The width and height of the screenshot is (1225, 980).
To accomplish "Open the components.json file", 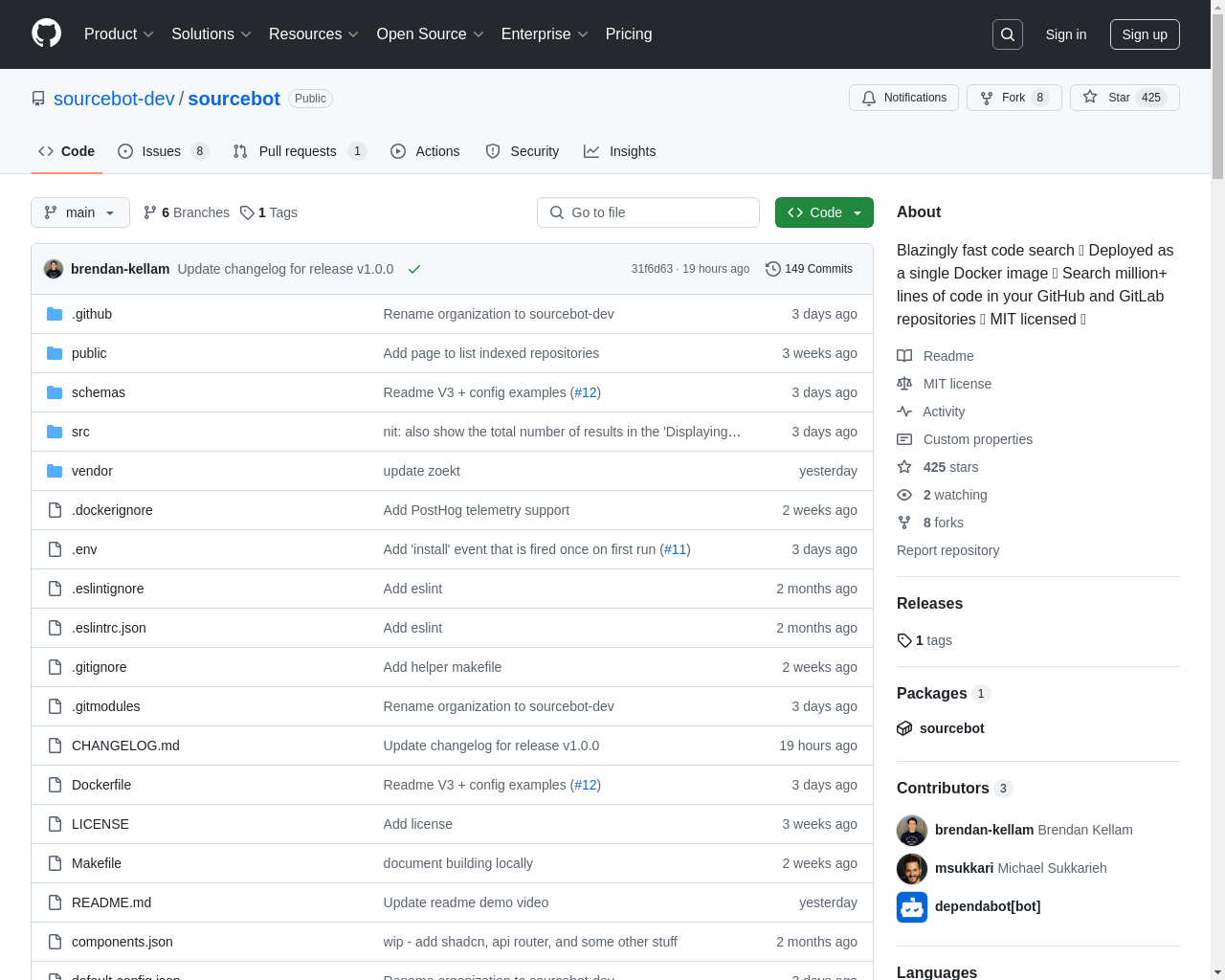I will coord(122,942).
